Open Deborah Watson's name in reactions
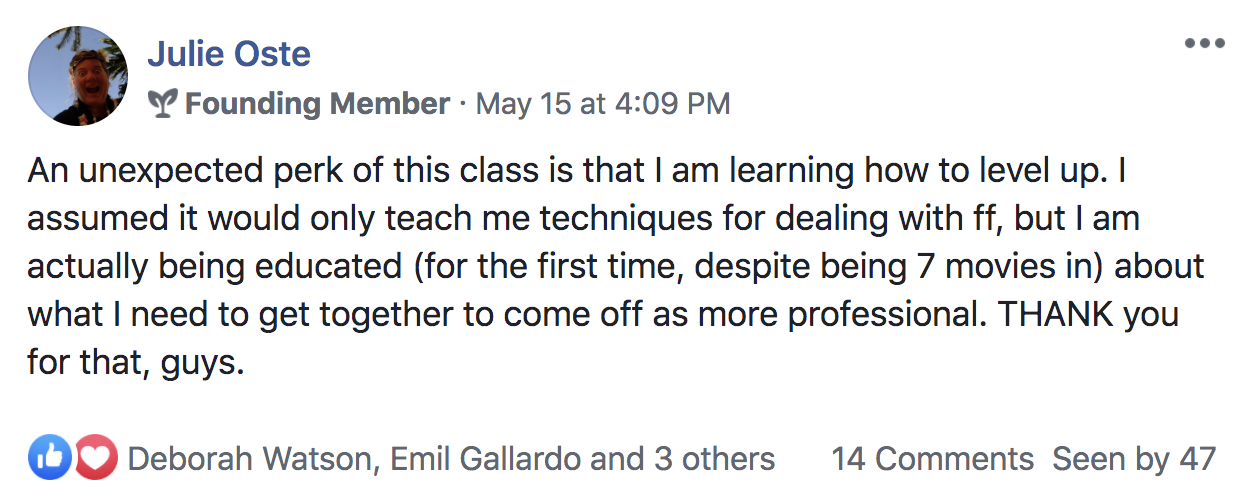 pos(252,459)
